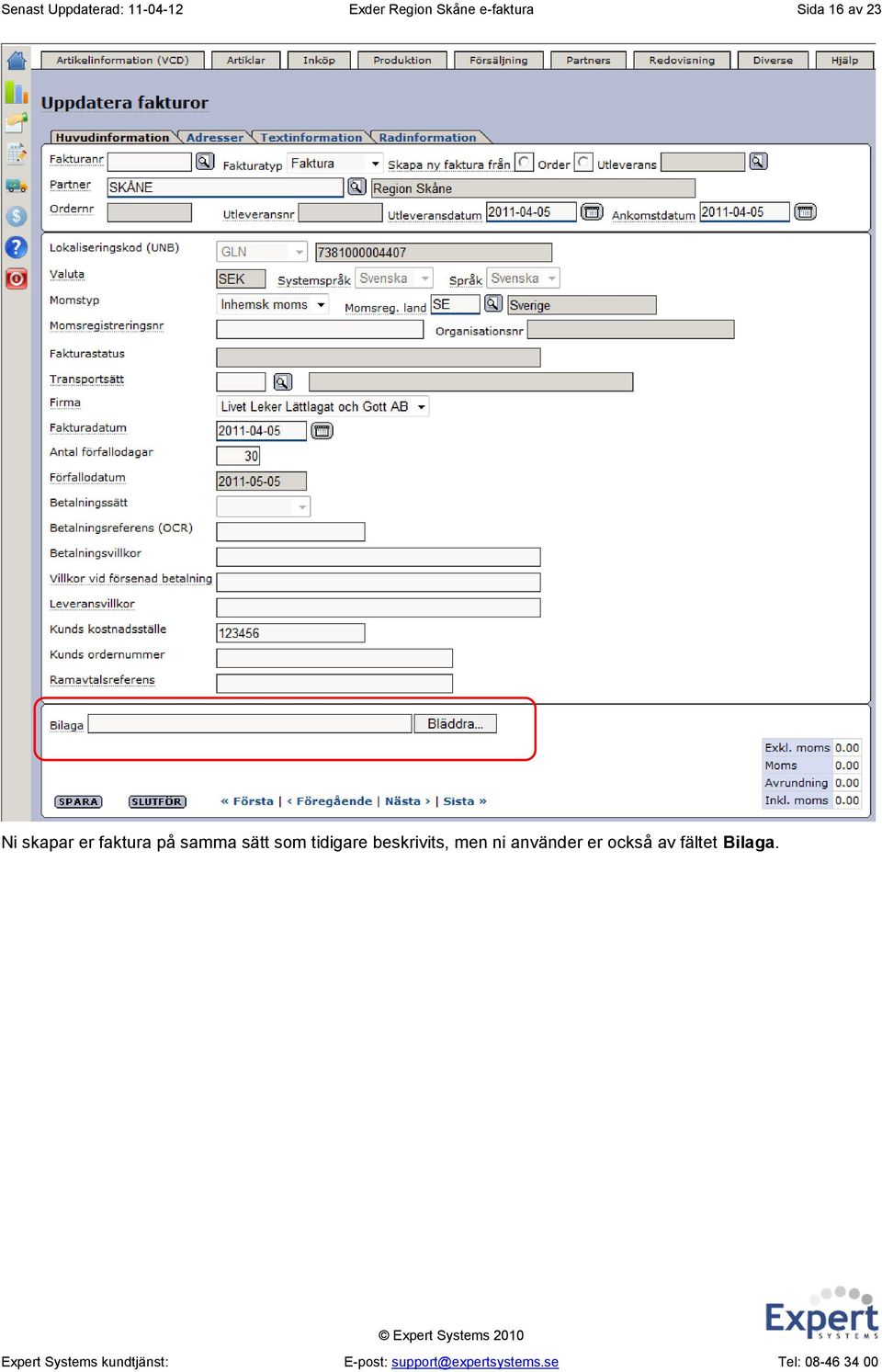Go to the Första record link
The width and height of the screenshot is (882, 1372).
pos(248,801)
